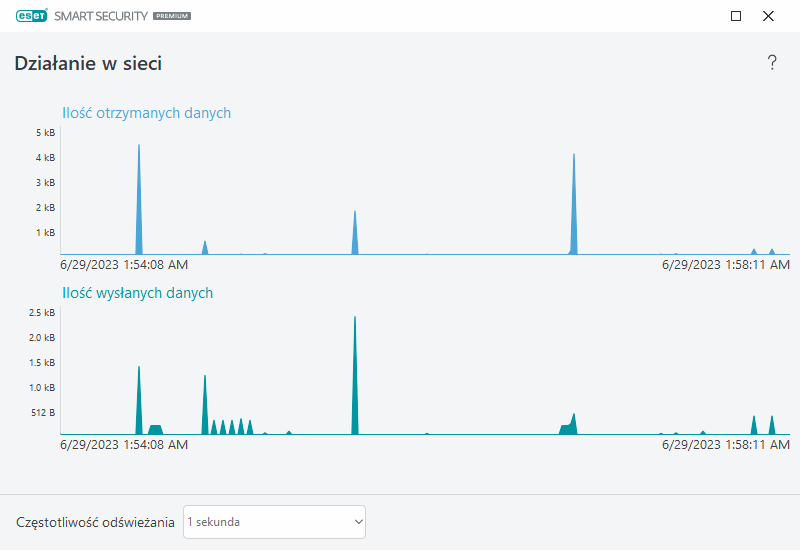The width and height of the screenshot is (800, 550).
Task: Click the start timestamp under received data graph
Action: (x=124, y=265)
